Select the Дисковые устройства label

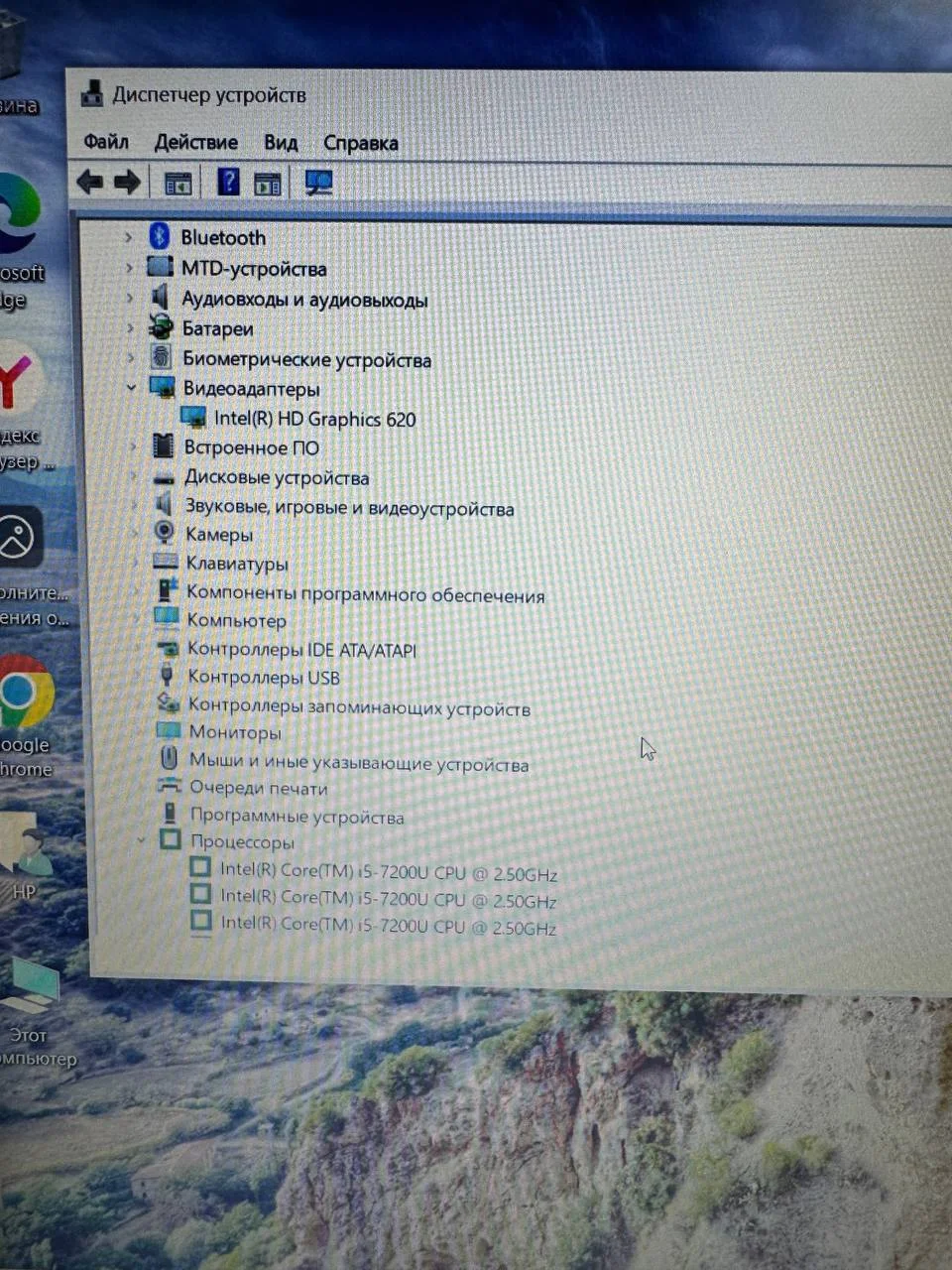[x=277, y=477]
